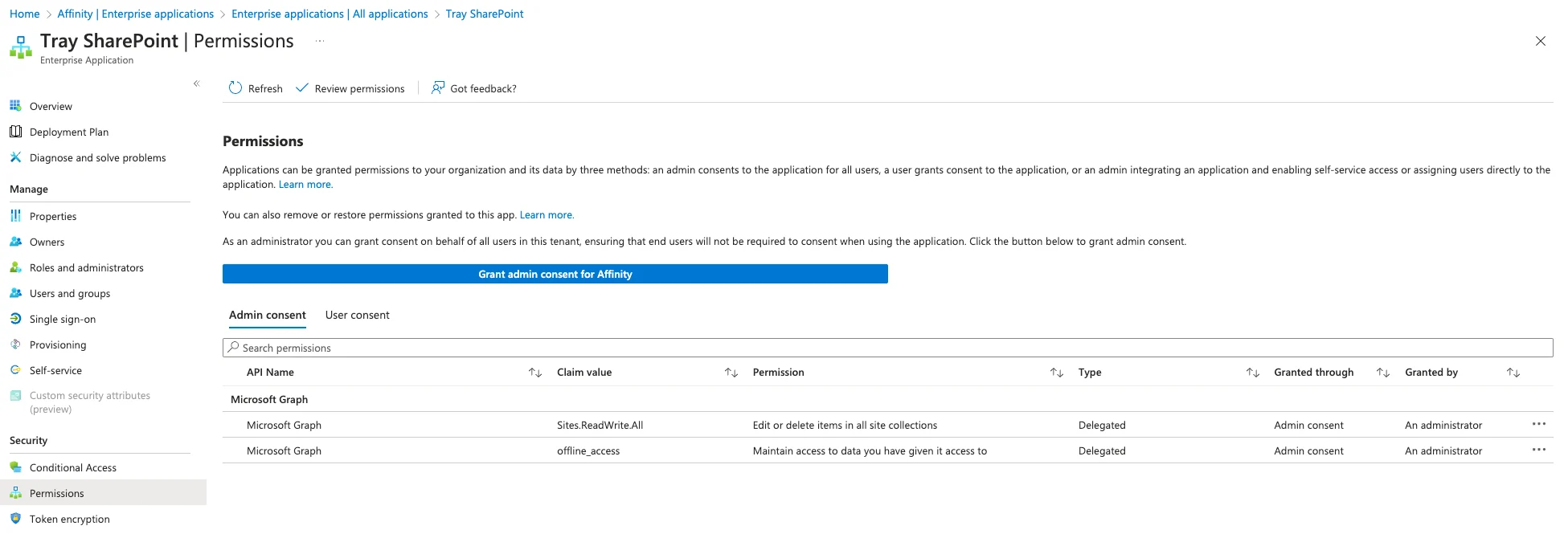This screenshot has width=1568, height=542.
Task: Sort table by Claim value arrows
Action: click(731, 373)
